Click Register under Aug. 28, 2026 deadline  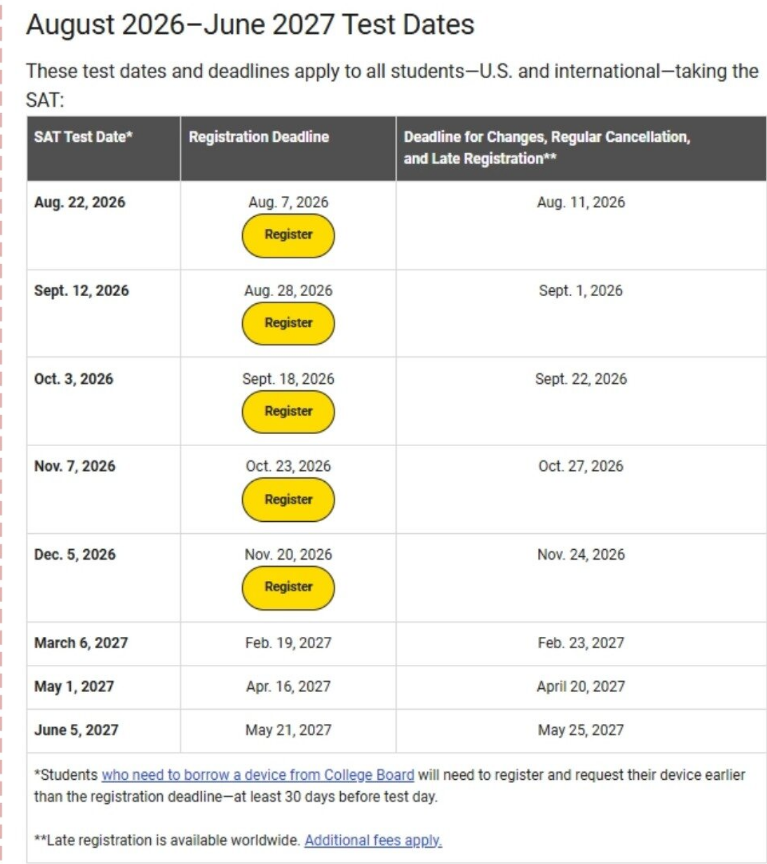point(288,323)
